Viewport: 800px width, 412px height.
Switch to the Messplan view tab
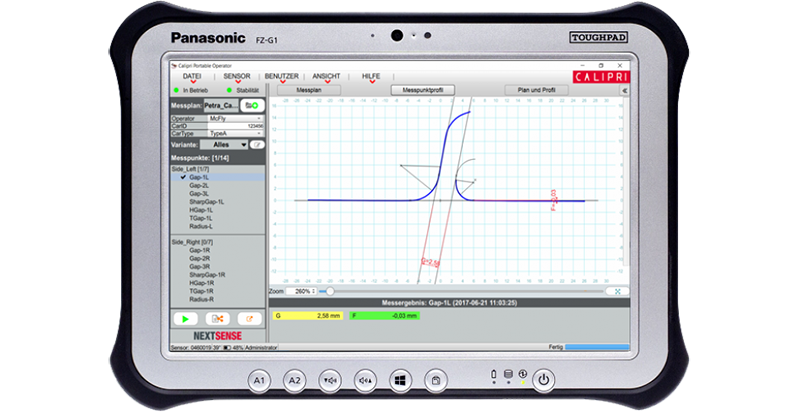309,90
